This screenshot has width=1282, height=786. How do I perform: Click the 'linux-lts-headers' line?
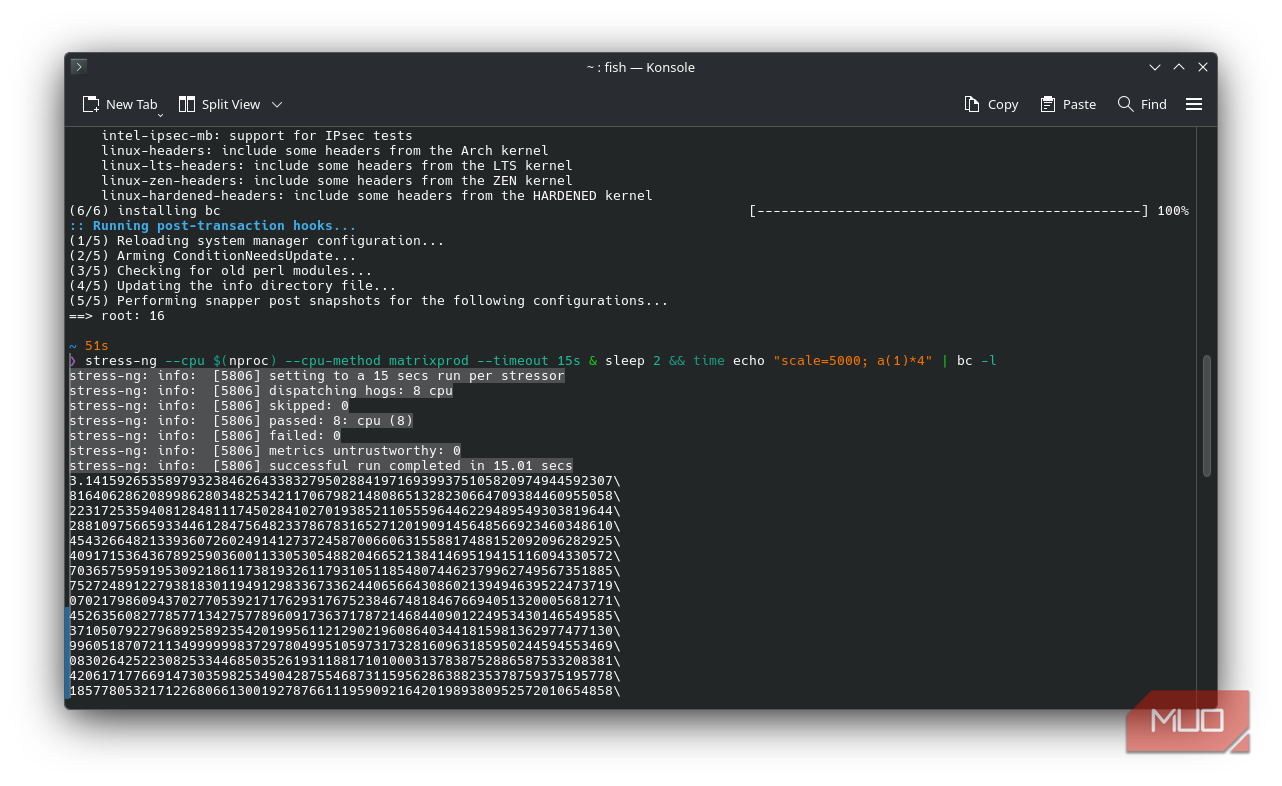point(337,165)
